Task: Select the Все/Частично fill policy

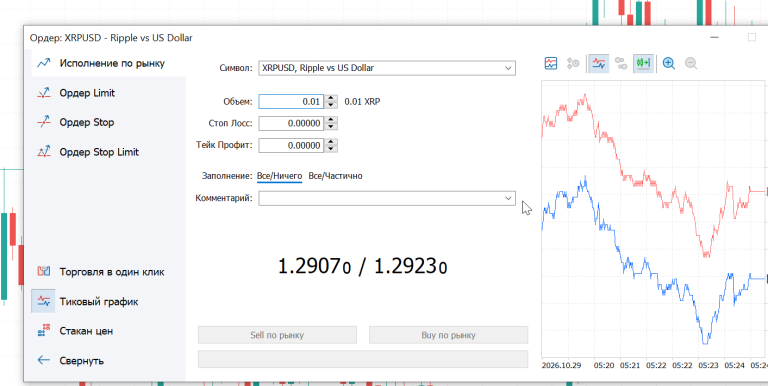Action: click(x=336, y=176)
